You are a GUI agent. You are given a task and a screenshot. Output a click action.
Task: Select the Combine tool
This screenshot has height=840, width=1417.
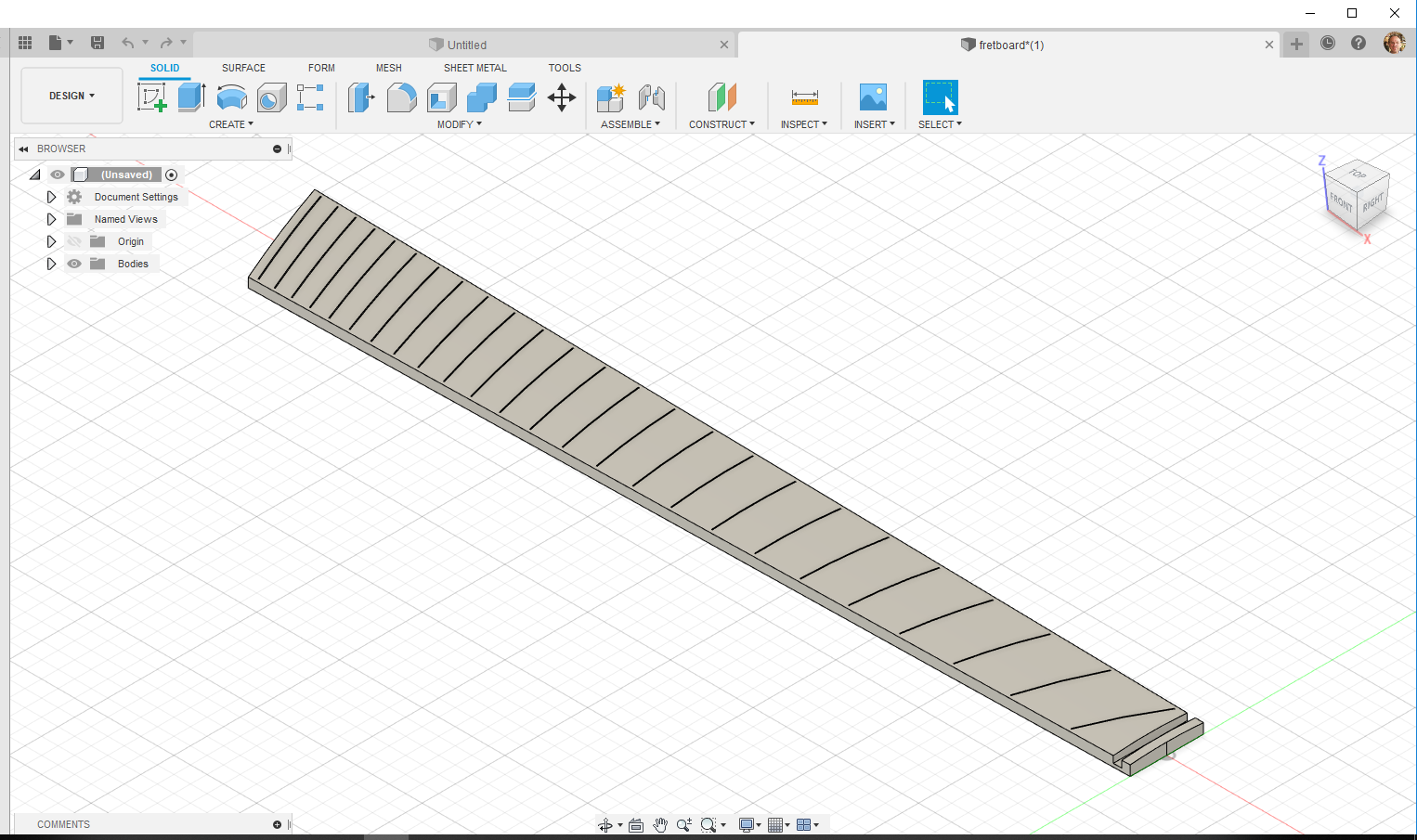(x=482, y=97)
